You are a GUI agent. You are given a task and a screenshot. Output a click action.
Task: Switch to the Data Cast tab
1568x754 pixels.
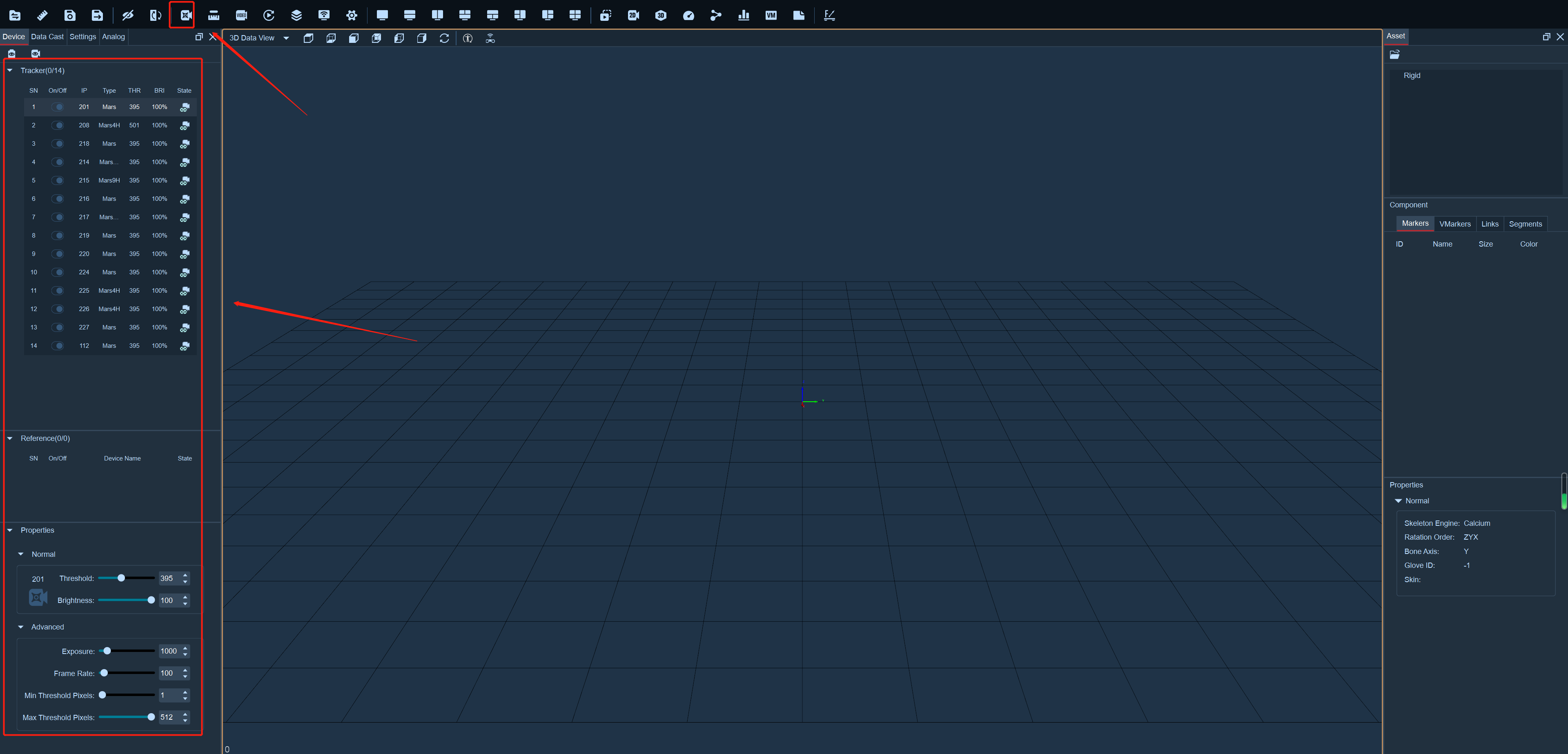coord(47,36)
